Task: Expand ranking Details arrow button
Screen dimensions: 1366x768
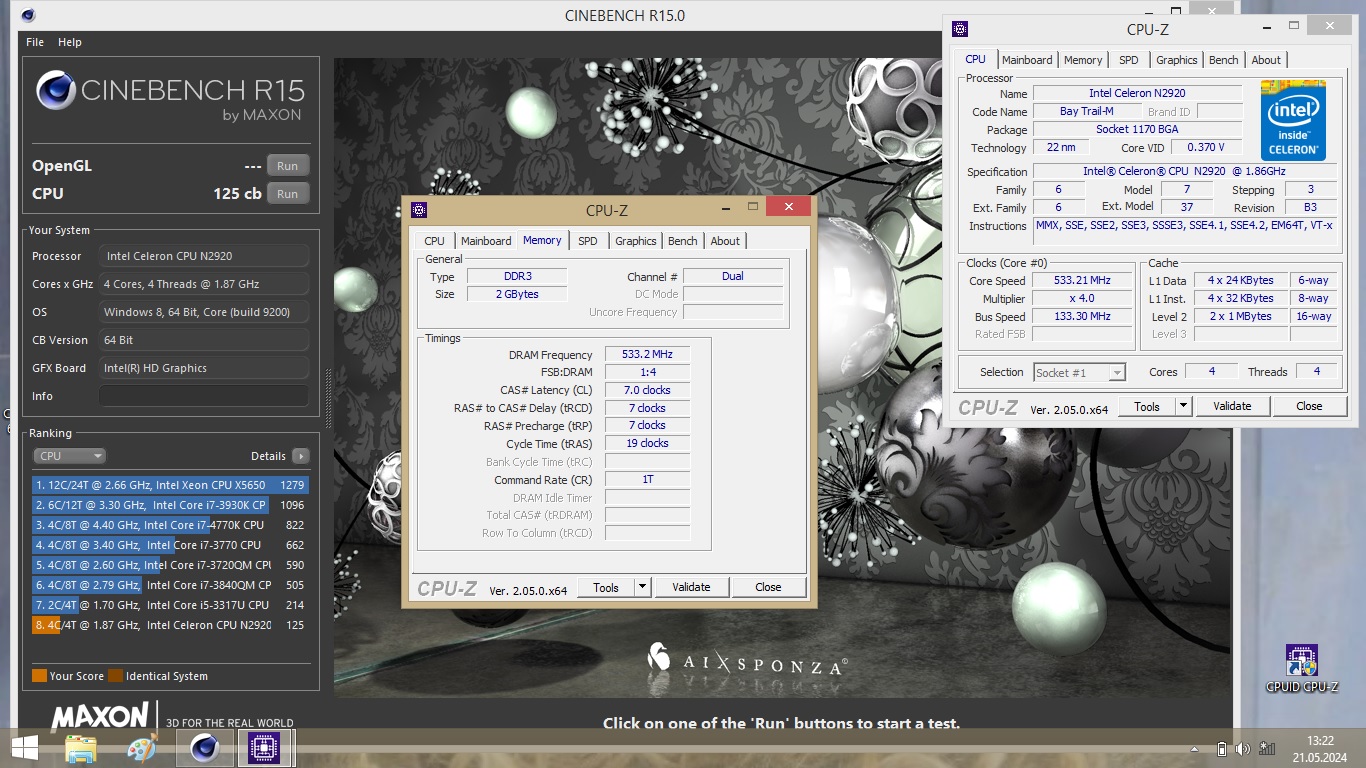Action: click(300, 456)
